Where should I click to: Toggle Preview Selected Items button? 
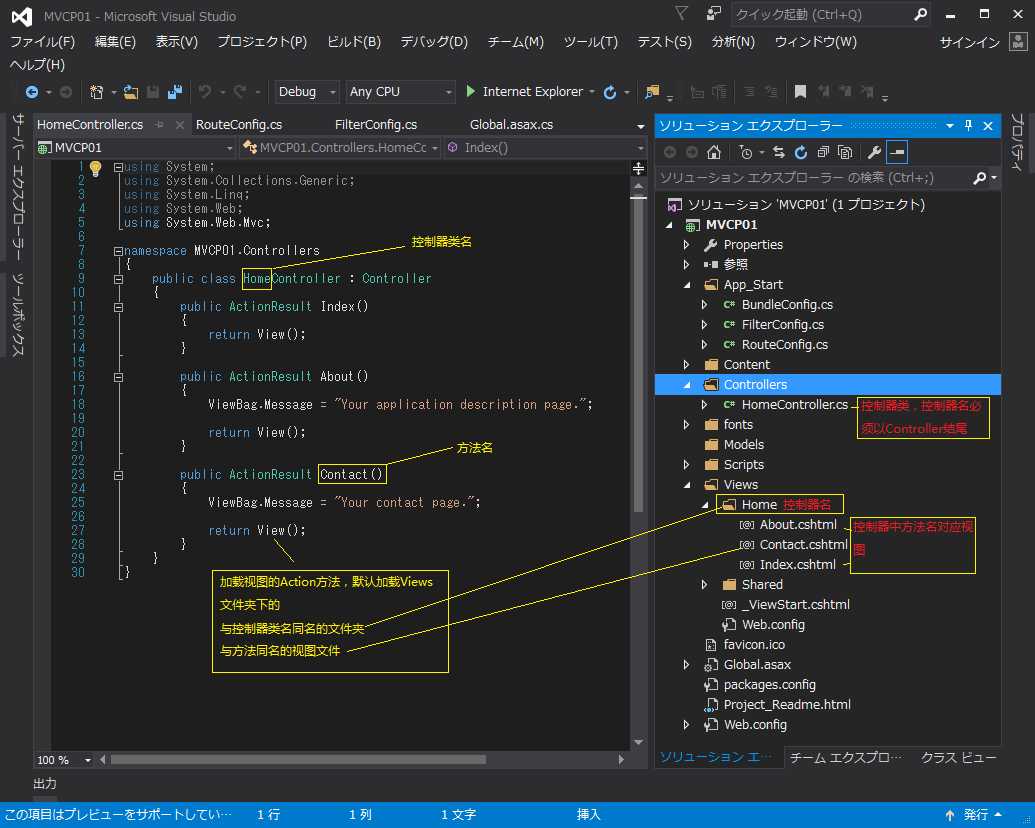pos(897,152)
